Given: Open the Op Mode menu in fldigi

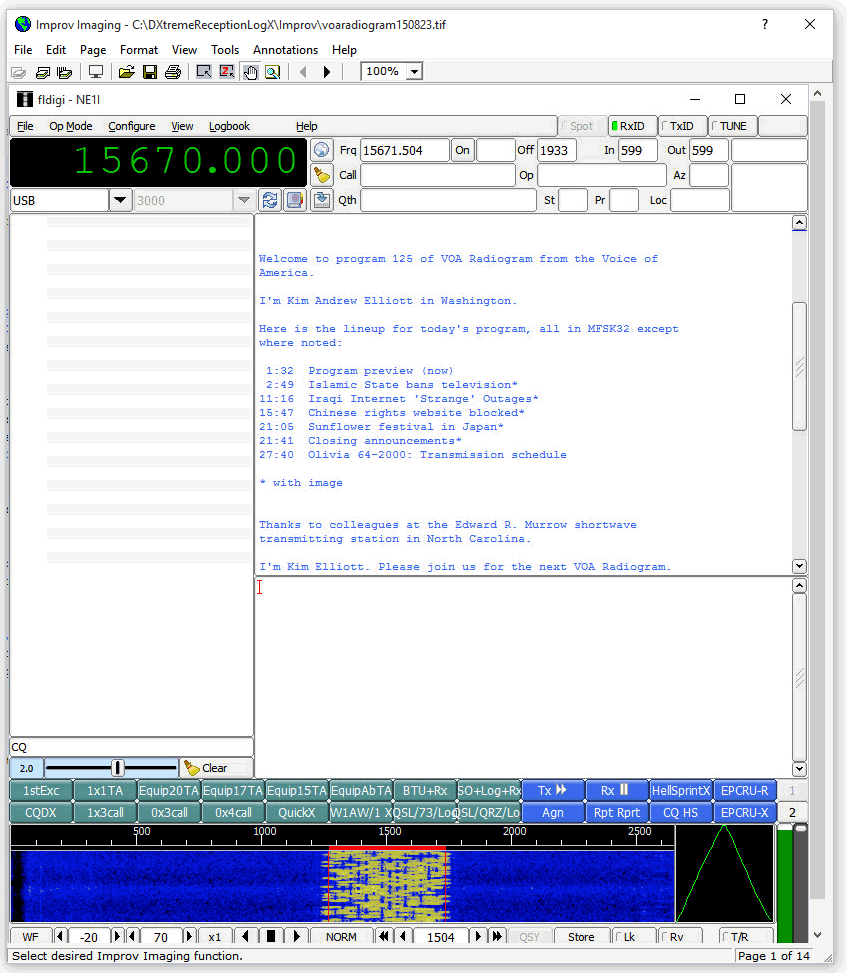Looking at the screenshot, I should 71,126.
